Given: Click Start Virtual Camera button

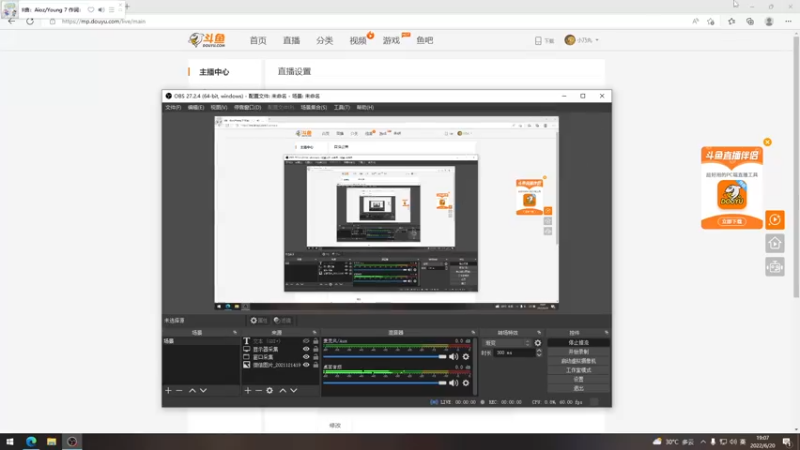Looking at the screenshot, I should pos(578,361).
